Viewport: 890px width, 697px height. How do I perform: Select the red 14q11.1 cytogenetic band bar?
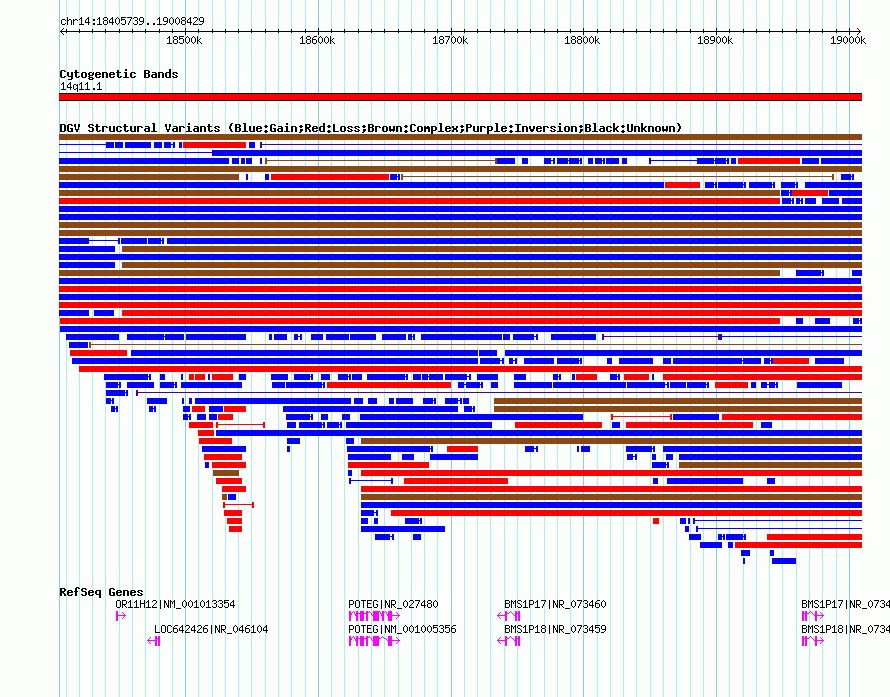[x=460, y=97]
